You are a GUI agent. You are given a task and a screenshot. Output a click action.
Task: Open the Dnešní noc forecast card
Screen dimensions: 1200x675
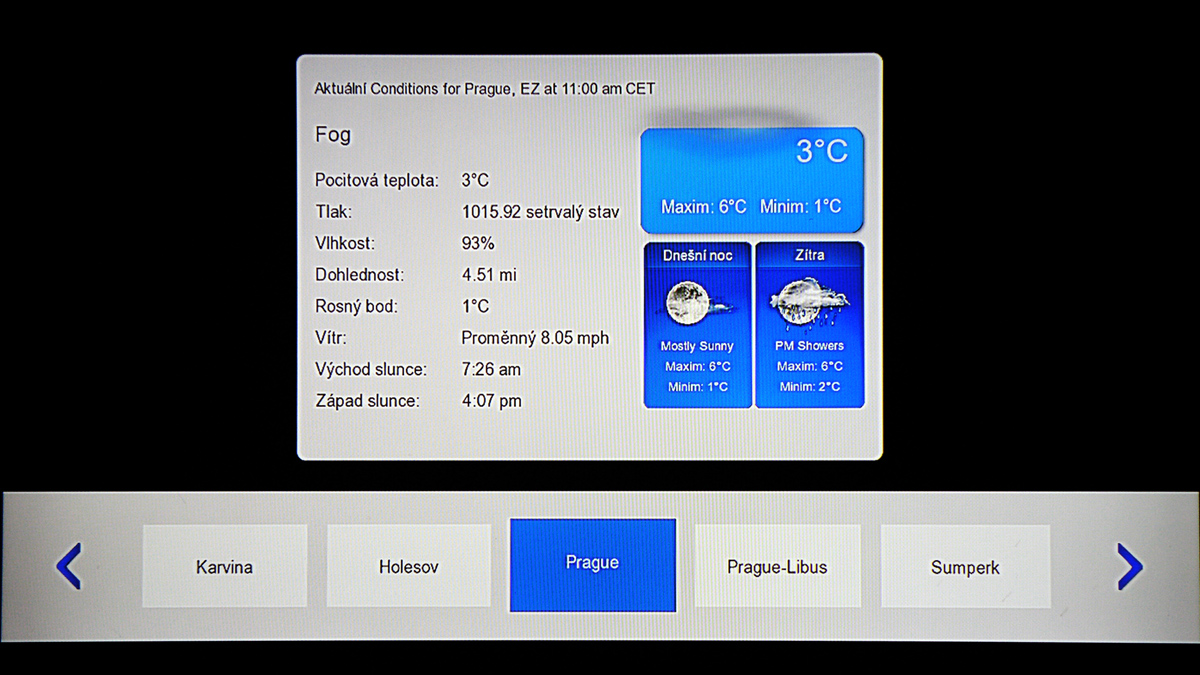click(698, 325)
